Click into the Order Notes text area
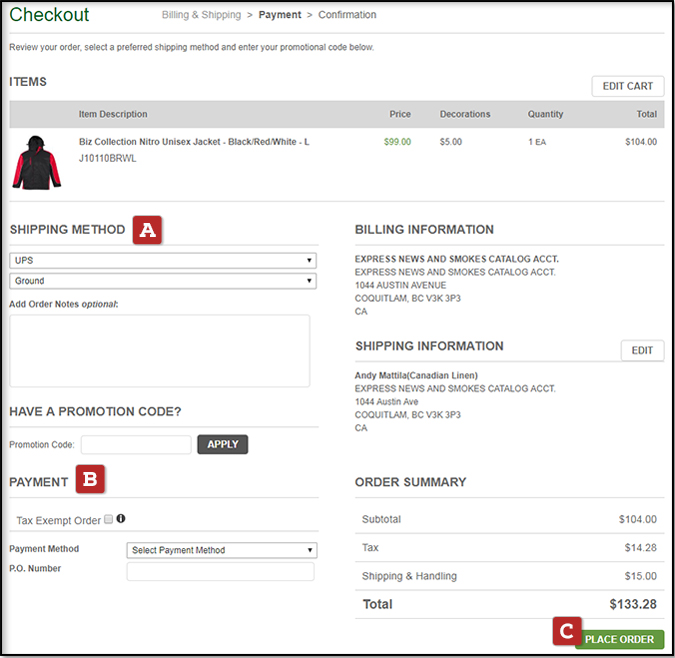This screenshot has width=675, height=658. (160, 350)
